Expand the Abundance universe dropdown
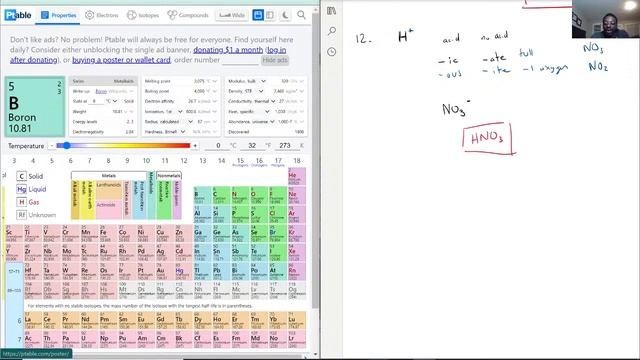The height and width of the screenshot is (360, 640). click(272, 122)
